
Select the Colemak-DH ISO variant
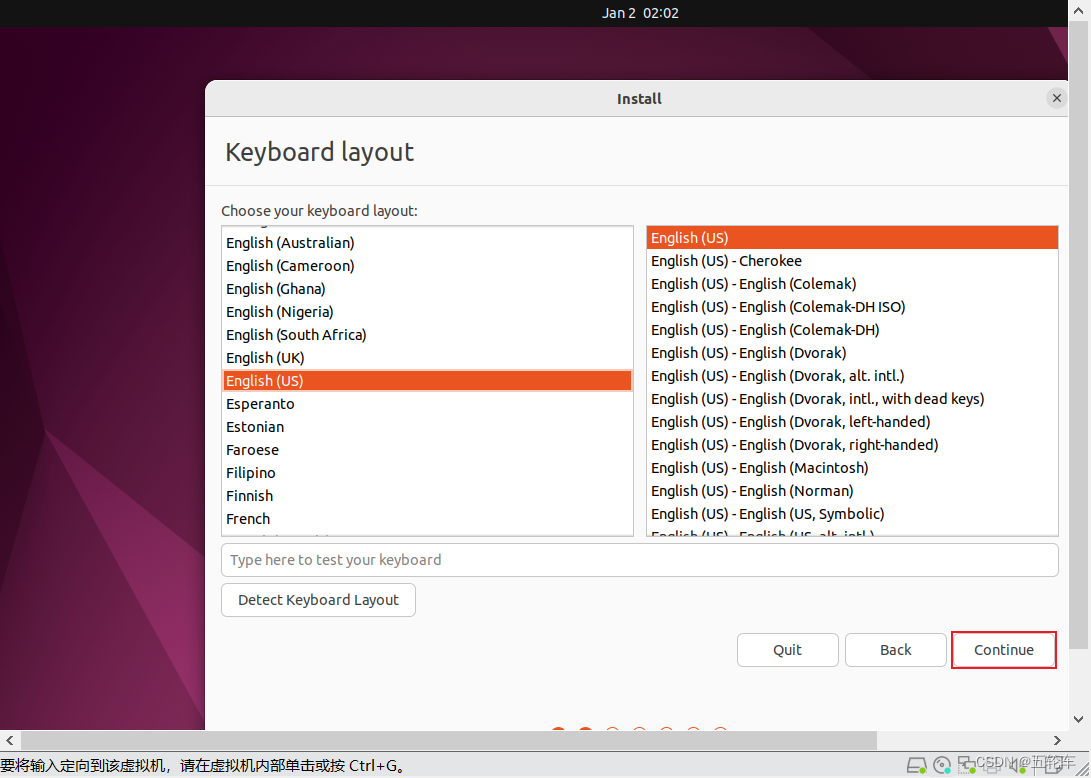tap(852, 307)
